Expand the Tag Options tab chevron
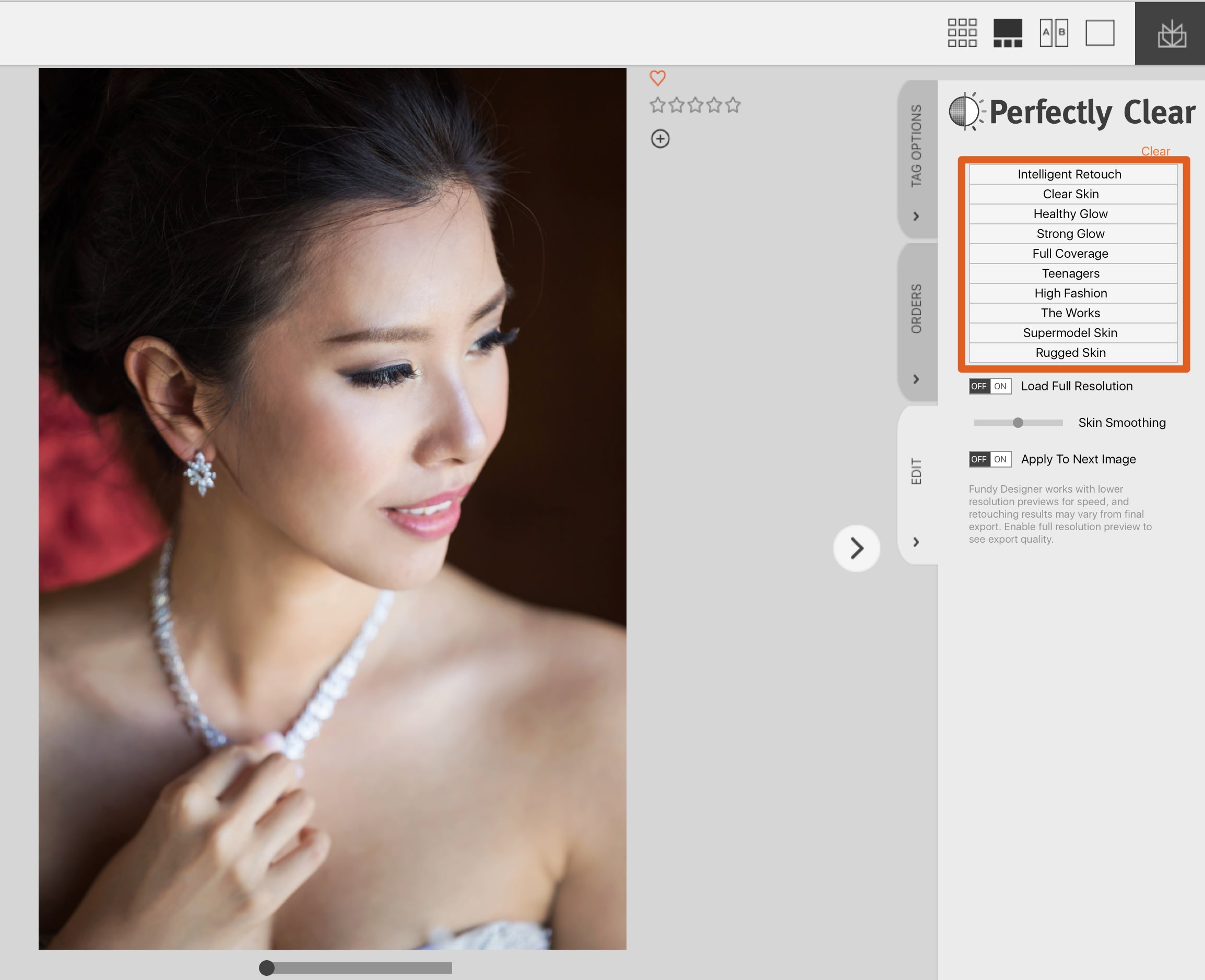The width and height of the screenshot is (1205, 980). pyautogui.click(x=916, y=216)
